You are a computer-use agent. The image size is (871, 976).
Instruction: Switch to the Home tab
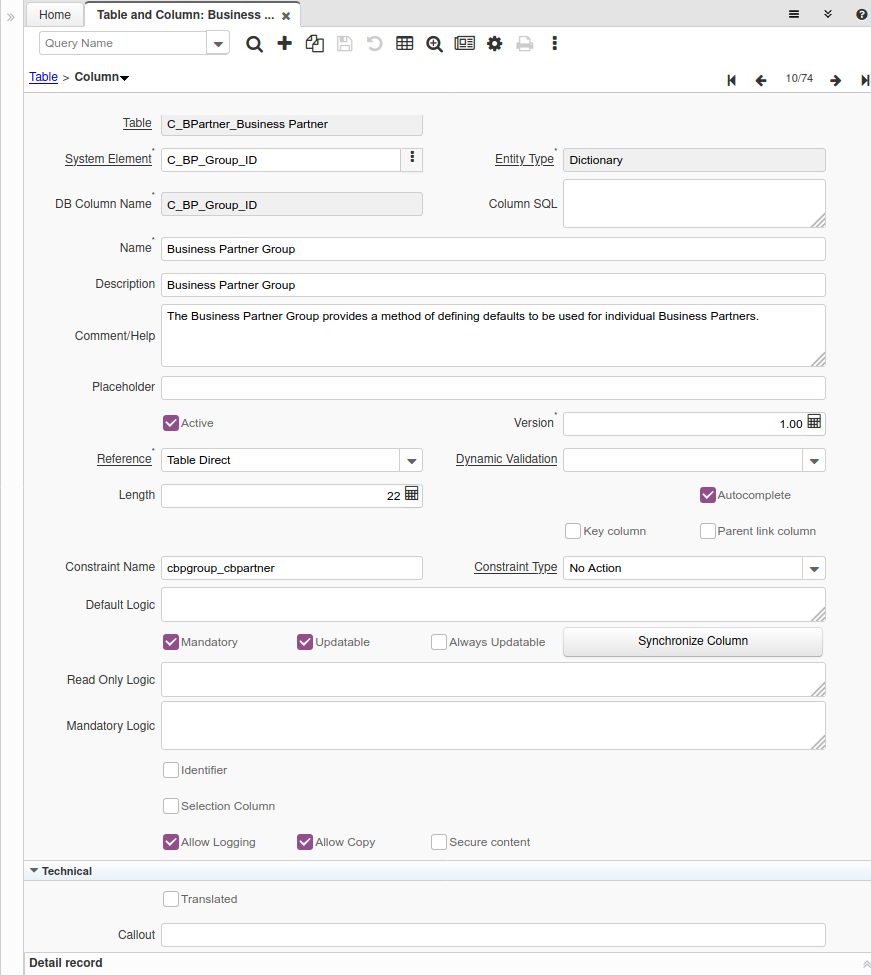(55, 15)
